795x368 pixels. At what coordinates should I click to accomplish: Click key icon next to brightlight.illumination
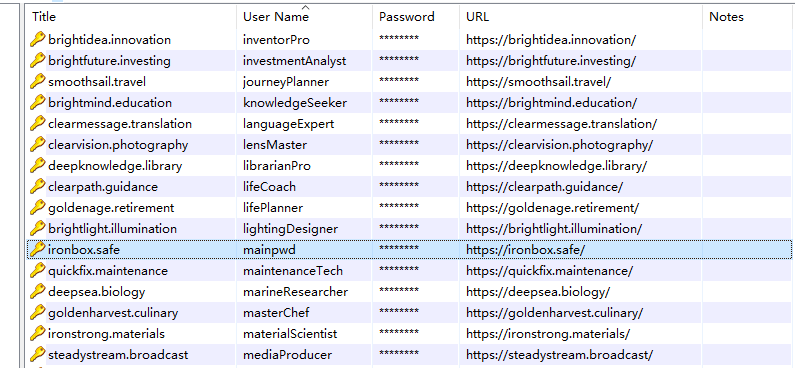coord(38,229)
